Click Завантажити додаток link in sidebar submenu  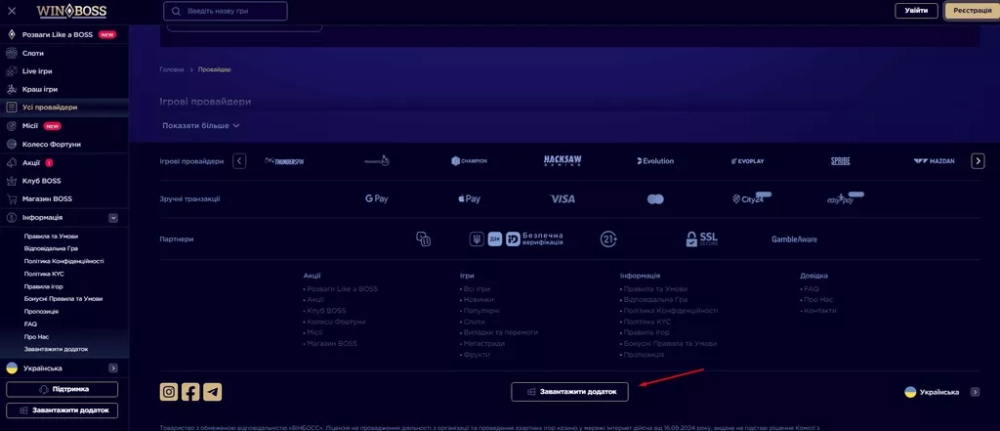[56, 349]
